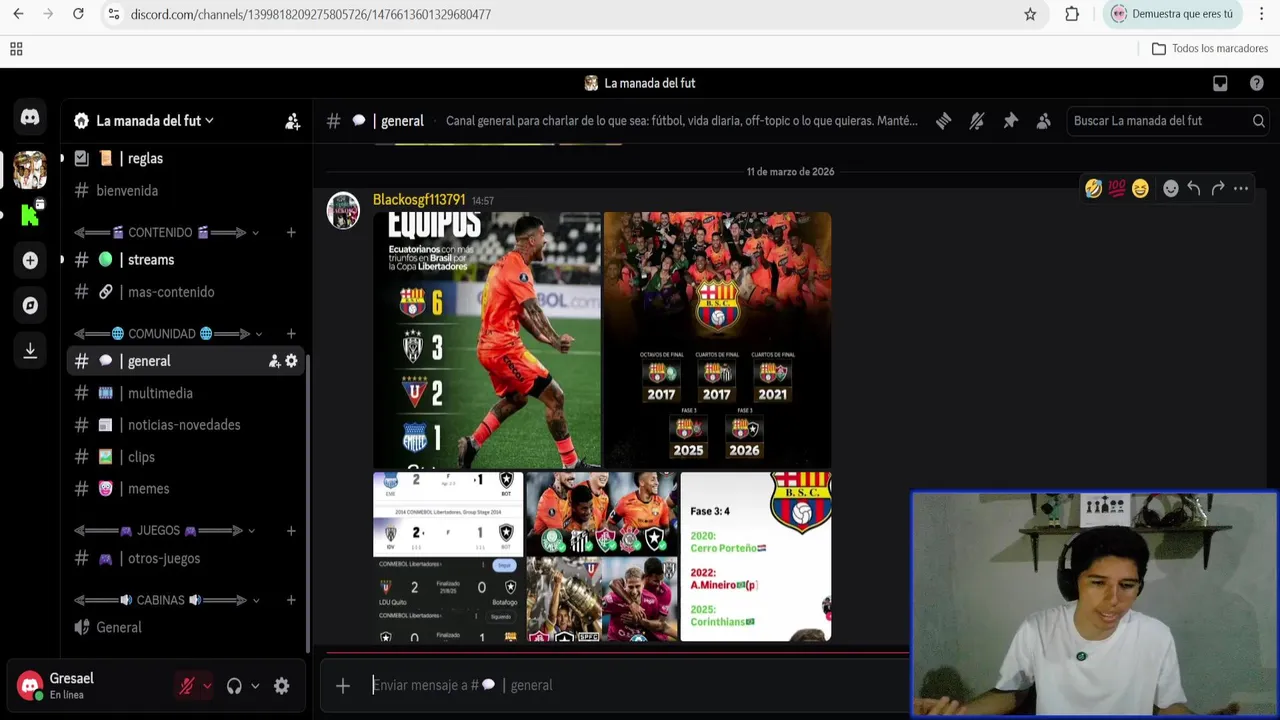Reply to Blackosgf113791's message
This screenshot has height=720, width=1280.
tap(1194, 188)
